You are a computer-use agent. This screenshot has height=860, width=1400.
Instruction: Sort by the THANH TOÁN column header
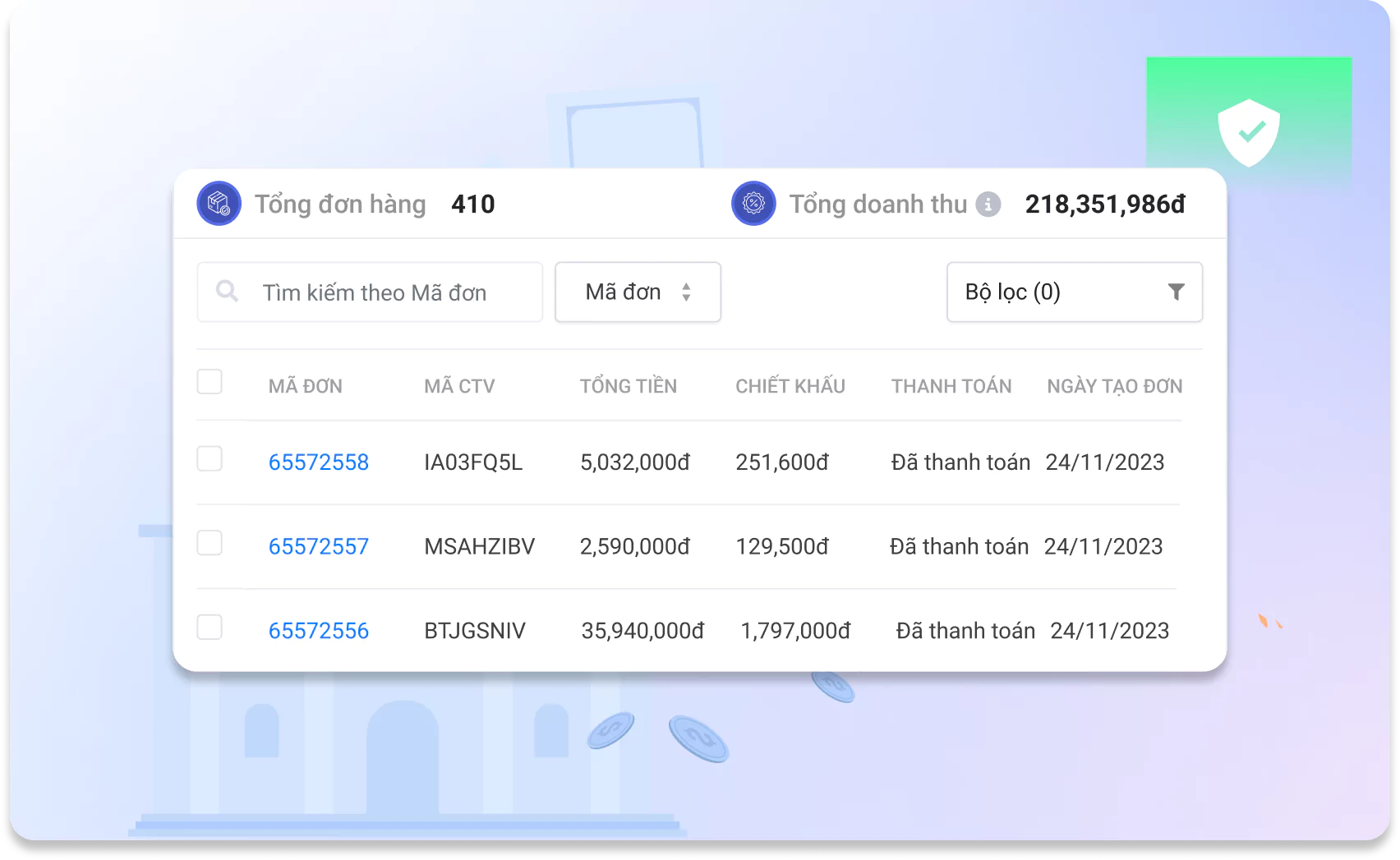tap(951, 386)
